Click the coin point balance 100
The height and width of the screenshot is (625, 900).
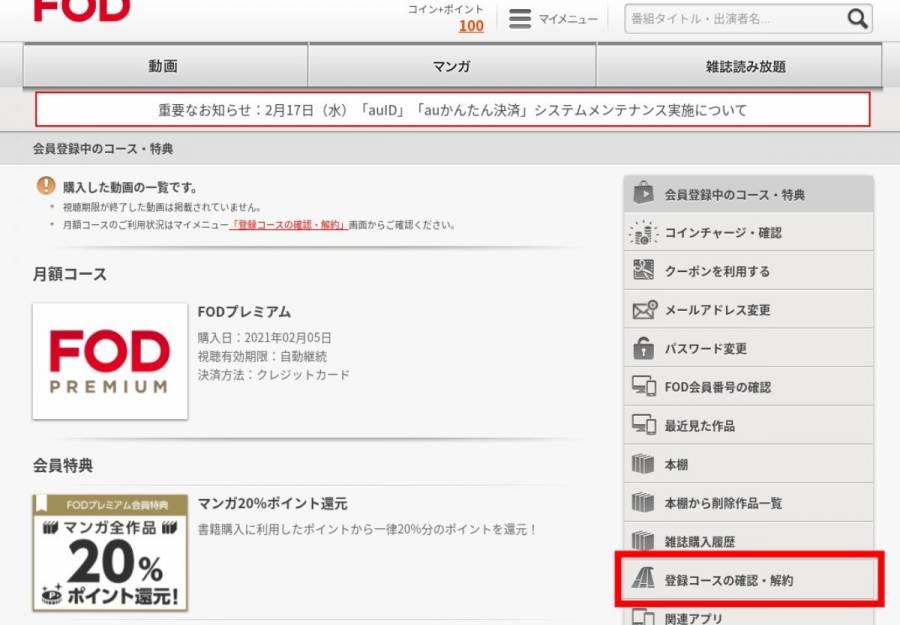(x=471, y=26)
